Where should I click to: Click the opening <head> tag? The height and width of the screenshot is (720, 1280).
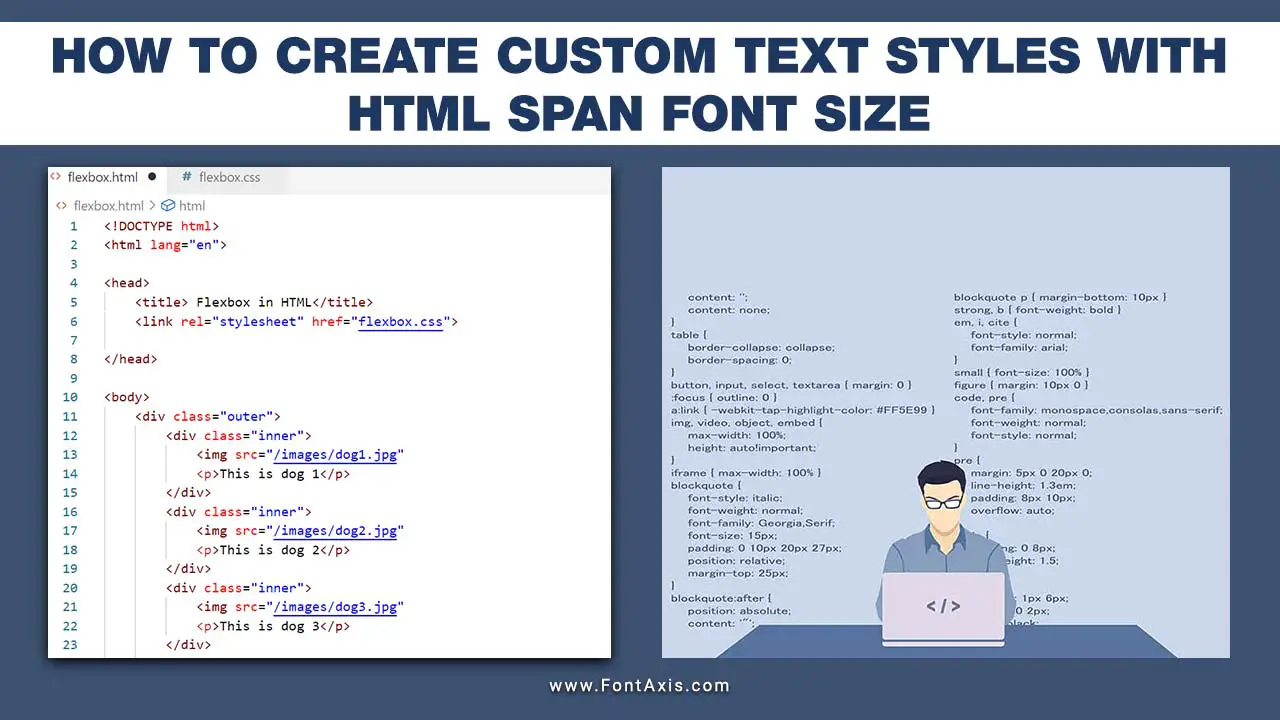click(x=126, y=283)
